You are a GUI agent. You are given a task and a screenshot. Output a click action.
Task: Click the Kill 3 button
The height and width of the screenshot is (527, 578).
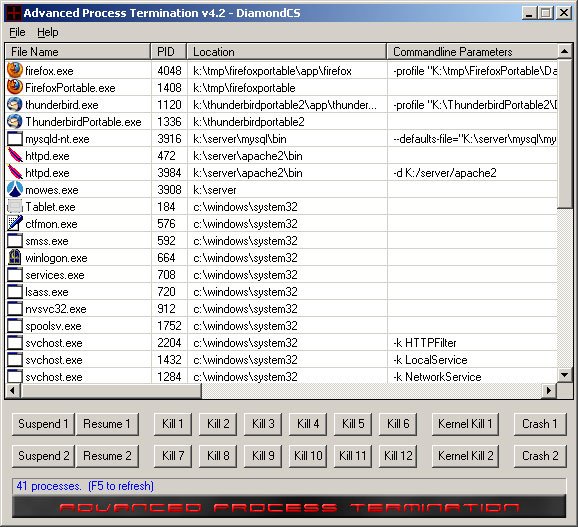click(x=263, y=424)
